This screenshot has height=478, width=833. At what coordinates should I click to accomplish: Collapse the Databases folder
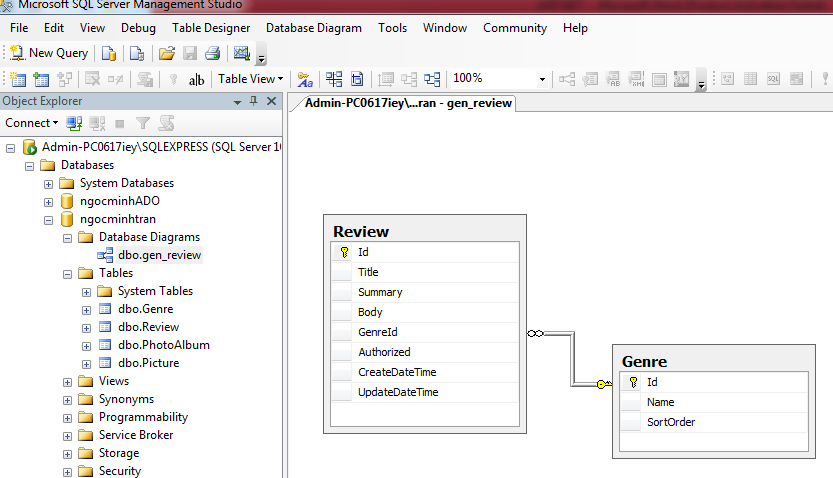coord(29,166)
